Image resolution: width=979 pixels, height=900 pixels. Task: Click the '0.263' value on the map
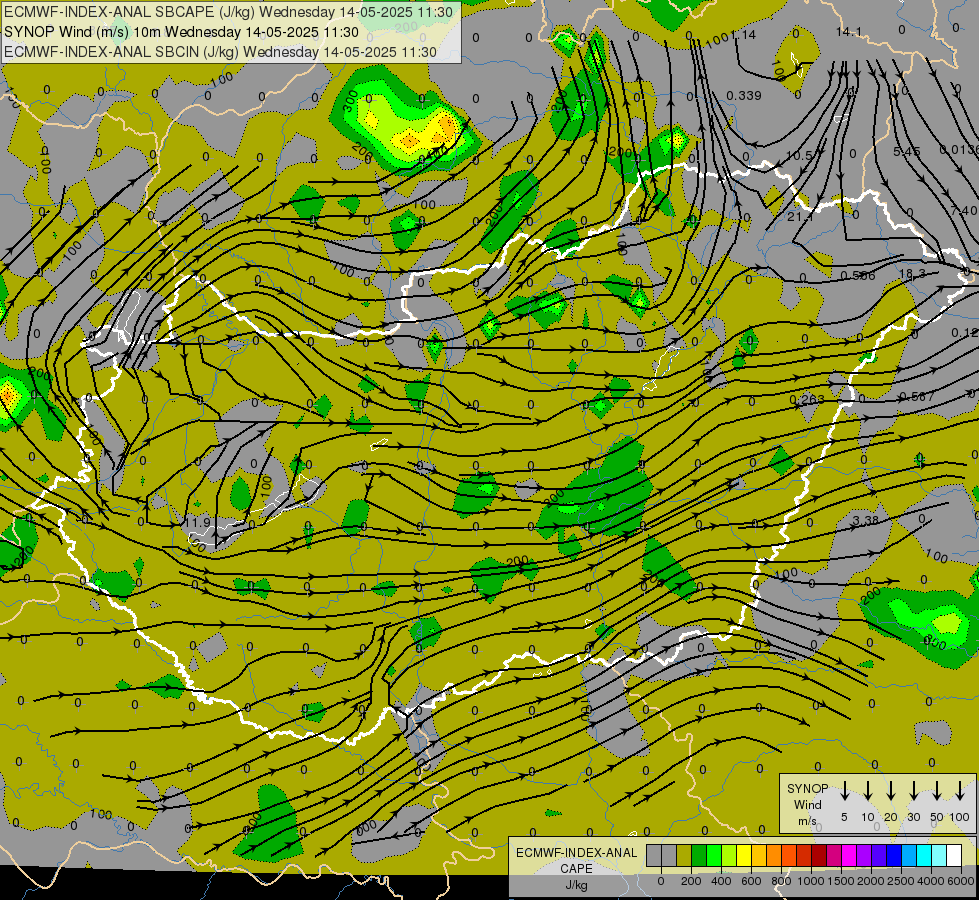pyautogui.click(x=807, y=399)
